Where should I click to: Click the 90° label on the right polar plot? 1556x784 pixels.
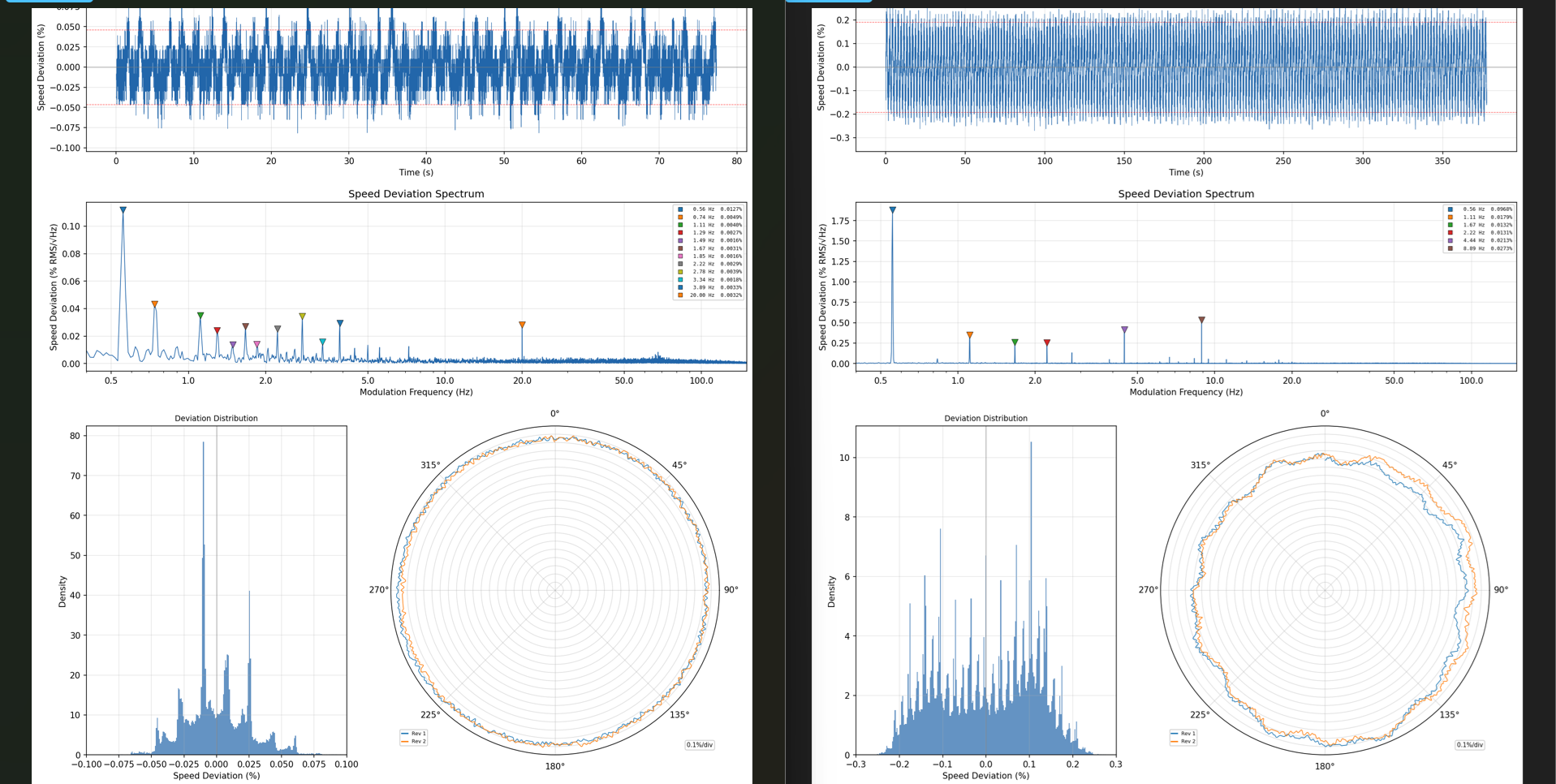[1501, 590]
